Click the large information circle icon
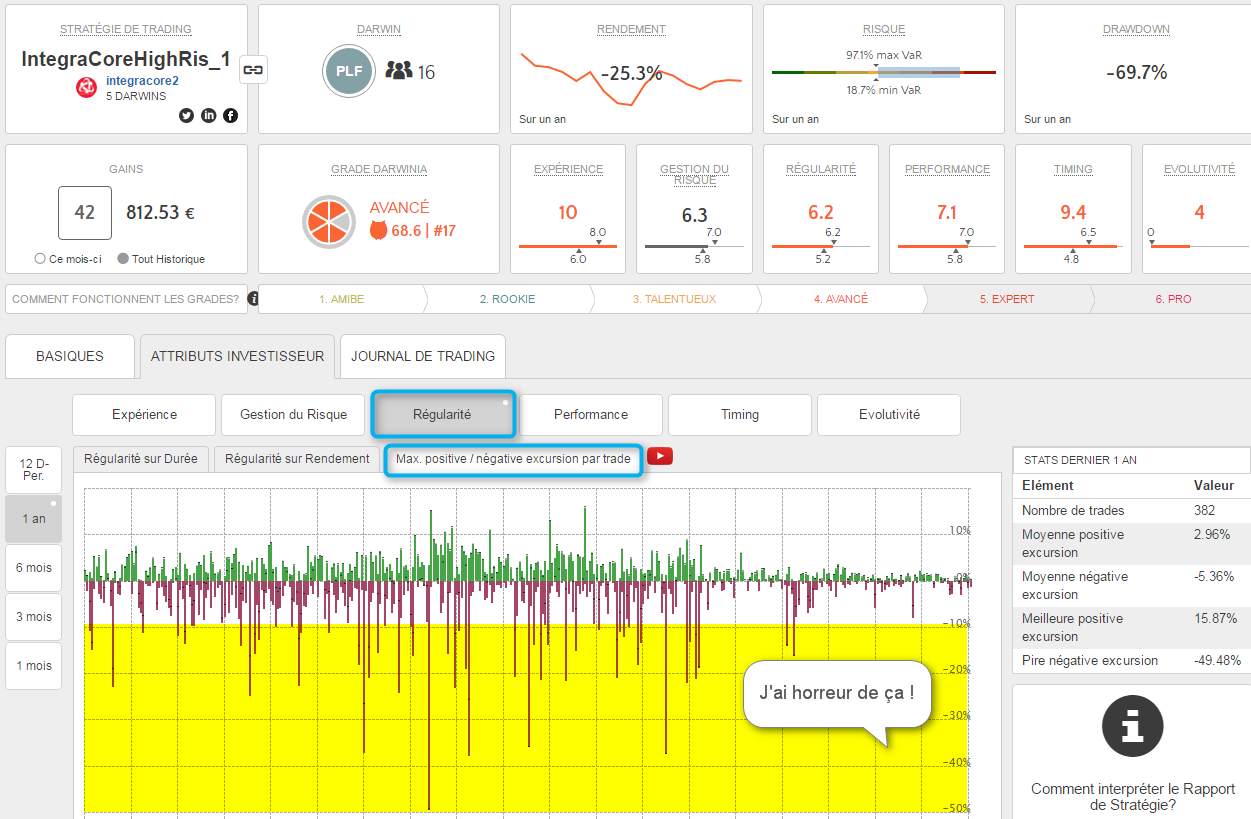 pos(1132,726)
